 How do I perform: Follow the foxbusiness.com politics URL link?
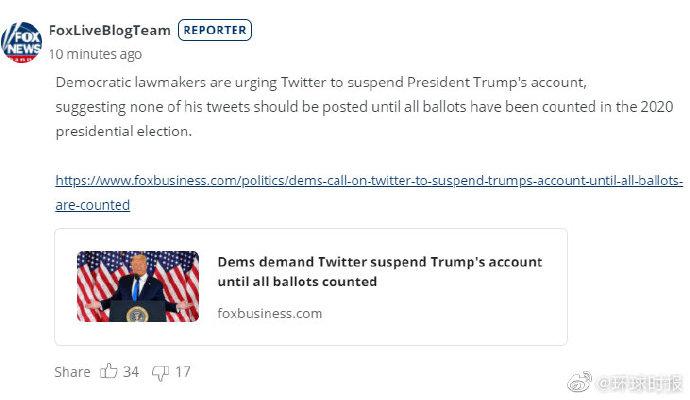click(369, 180)
